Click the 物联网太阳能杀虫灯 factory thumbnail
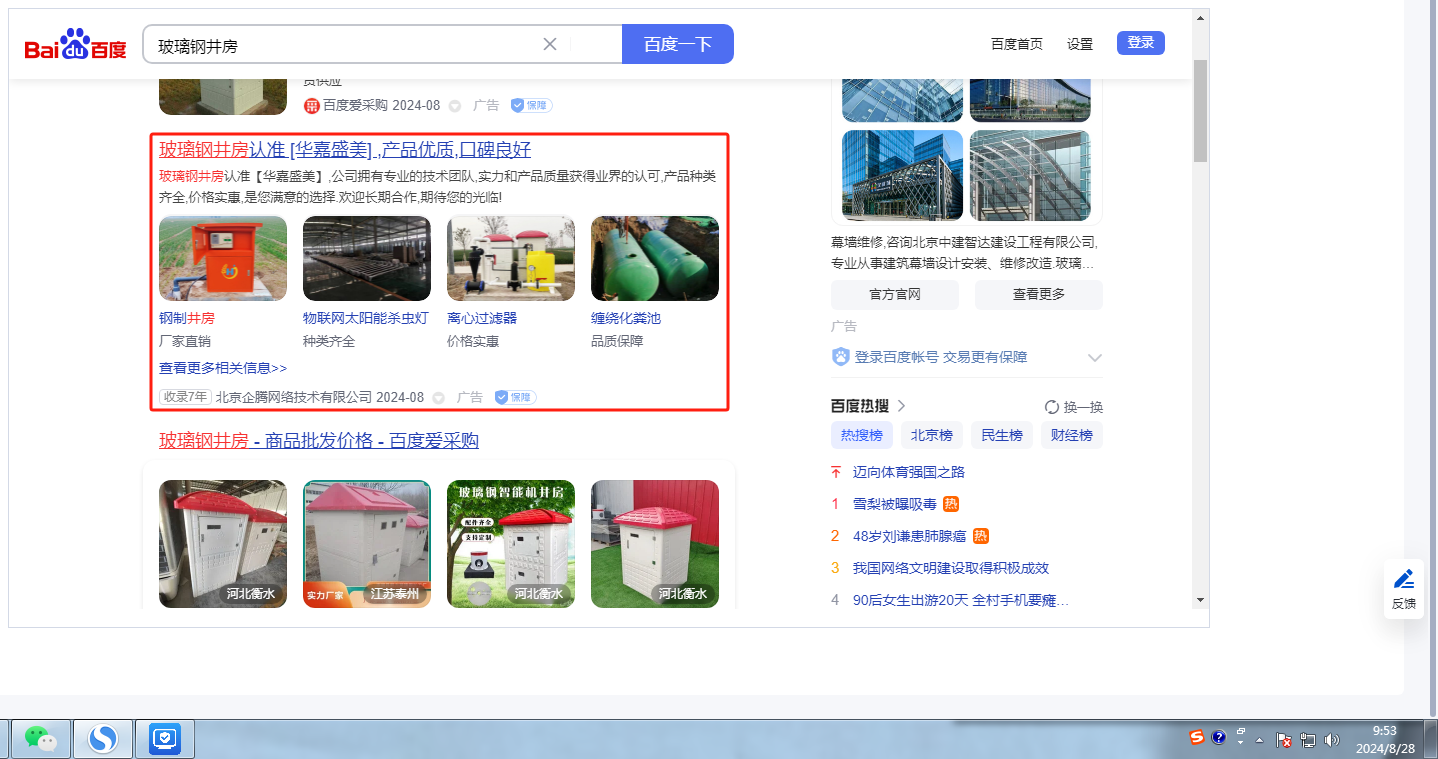Viewport: 1438px width, 759px height. pyautogui.click(x=367, y=258)
